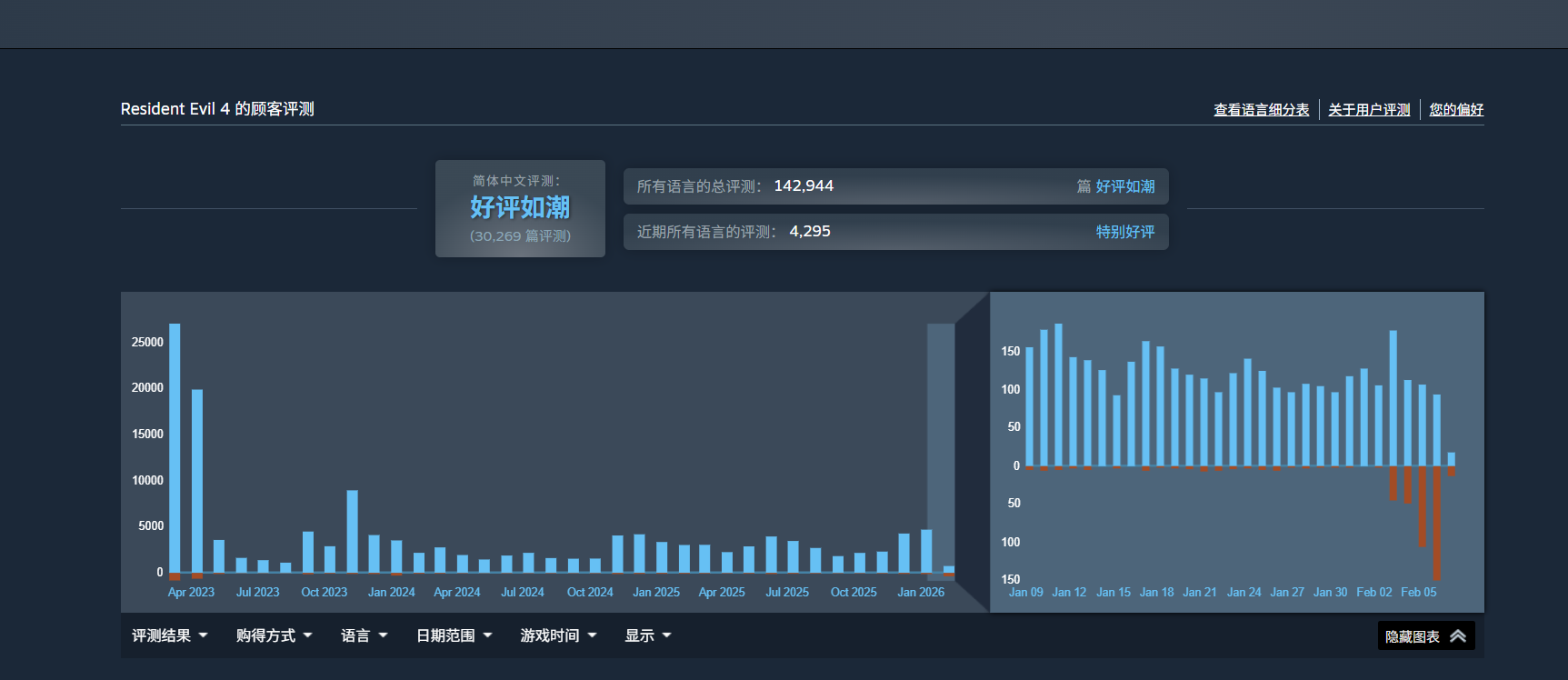The width and height of the screenshot is (1568, 680).
Task: Open the 游戏时间 playtime filter
Action: tap(558, 635)
